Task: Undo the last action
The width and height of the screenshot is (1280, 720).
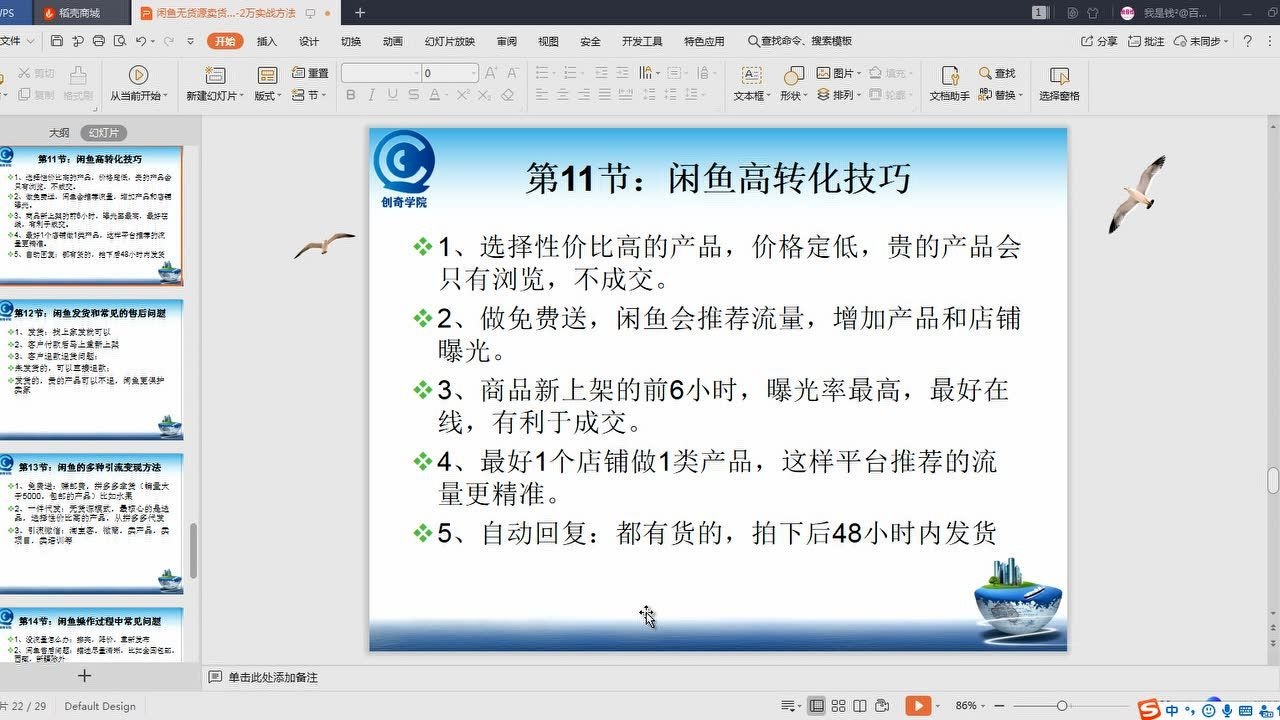Action: click(141, 41)
